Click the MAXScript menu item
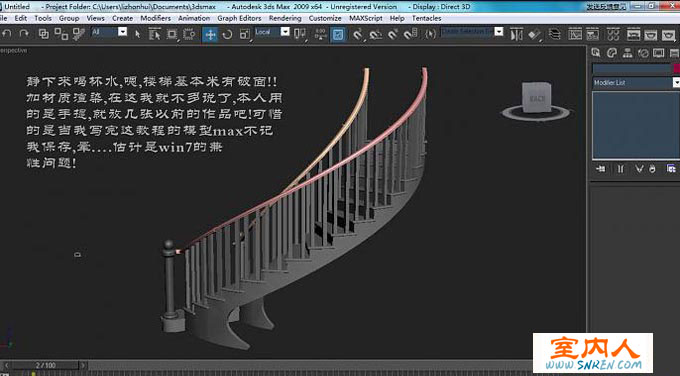This screenshot has width=680, height=376. coord(366,18)
